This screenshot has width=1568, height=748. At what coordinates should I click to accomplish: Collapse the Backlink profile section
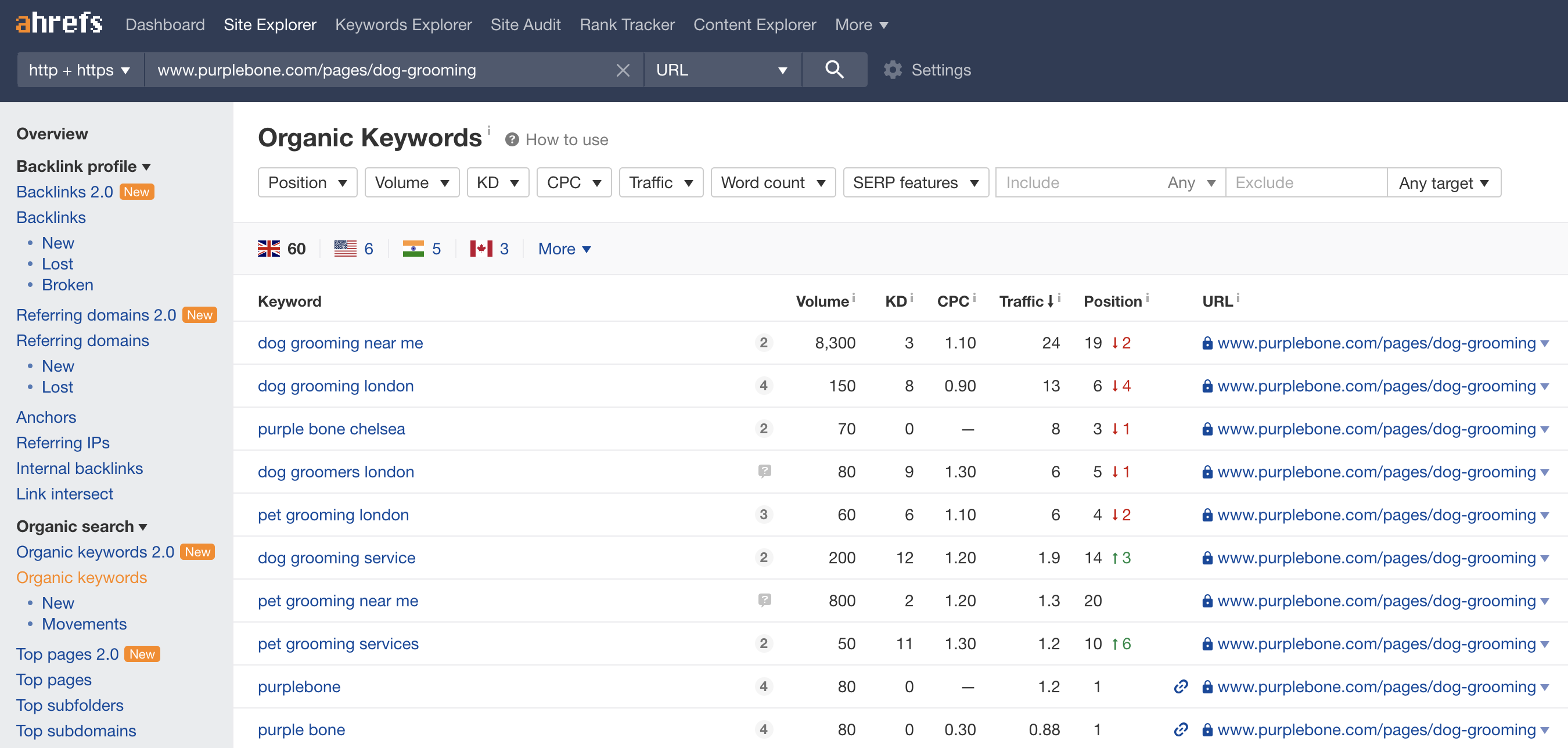tap(84, 166)
